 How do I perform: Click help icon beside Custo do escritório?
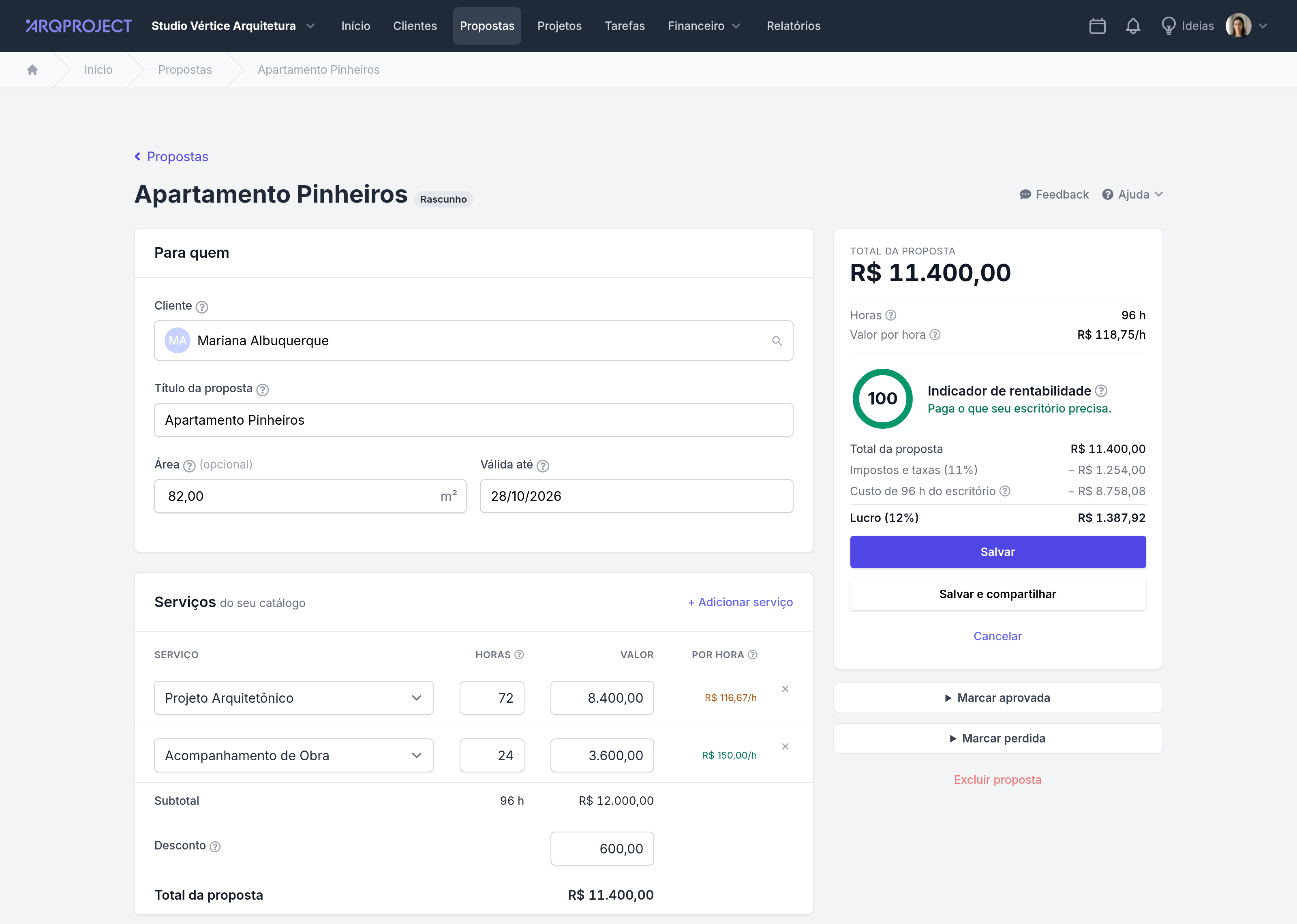click(1005, 491)
